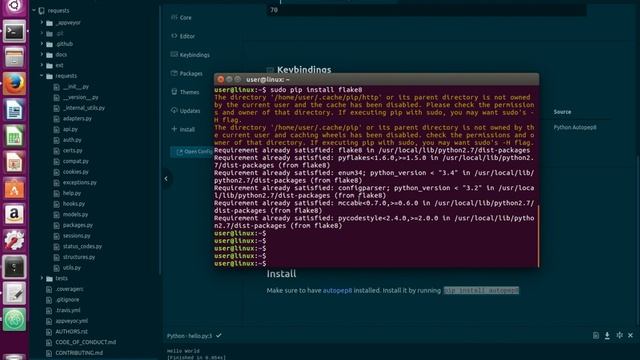
Task: Open the Files manager in the dock
Action: pyautogui.click(x=14, y=58)
